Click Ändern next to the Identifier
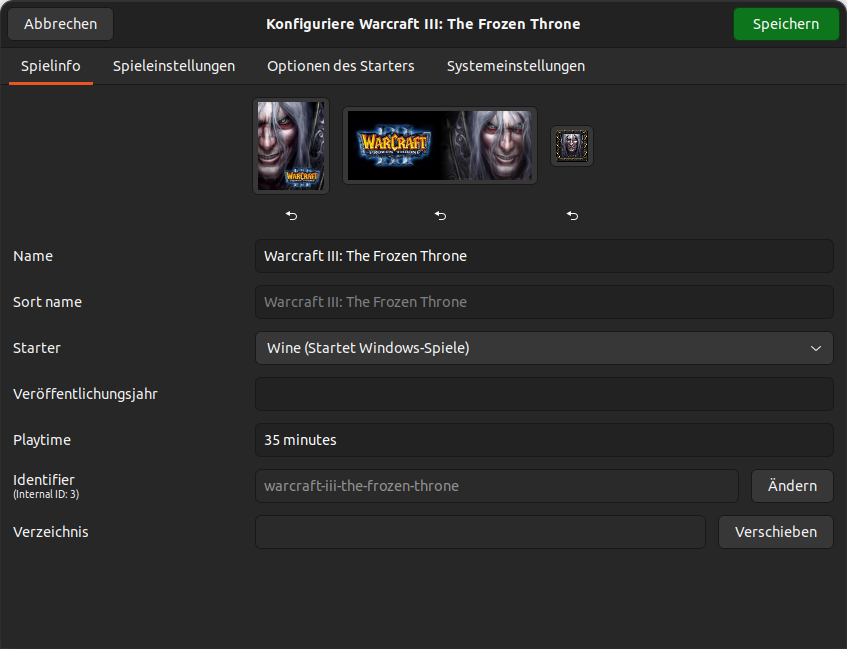Viewport: 847px width, 649px height. click(x=792, y=486)
